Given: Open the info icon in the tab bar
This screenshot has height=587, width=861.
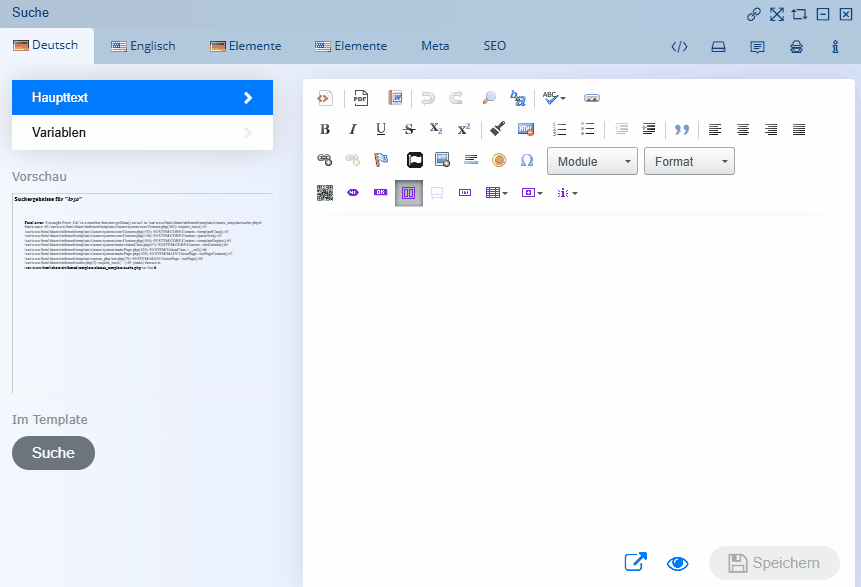Looking at the screenshot, I should (x=835, y=46).
